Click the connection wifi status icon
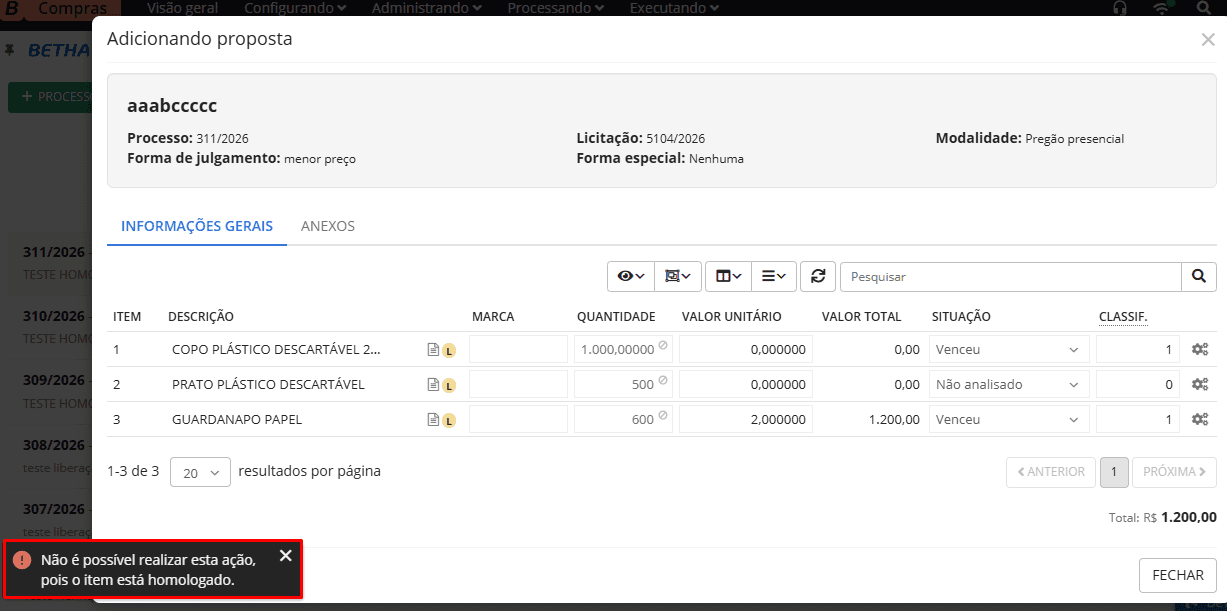Screen dimensions: 1227x611 (x=1161, y=8)
